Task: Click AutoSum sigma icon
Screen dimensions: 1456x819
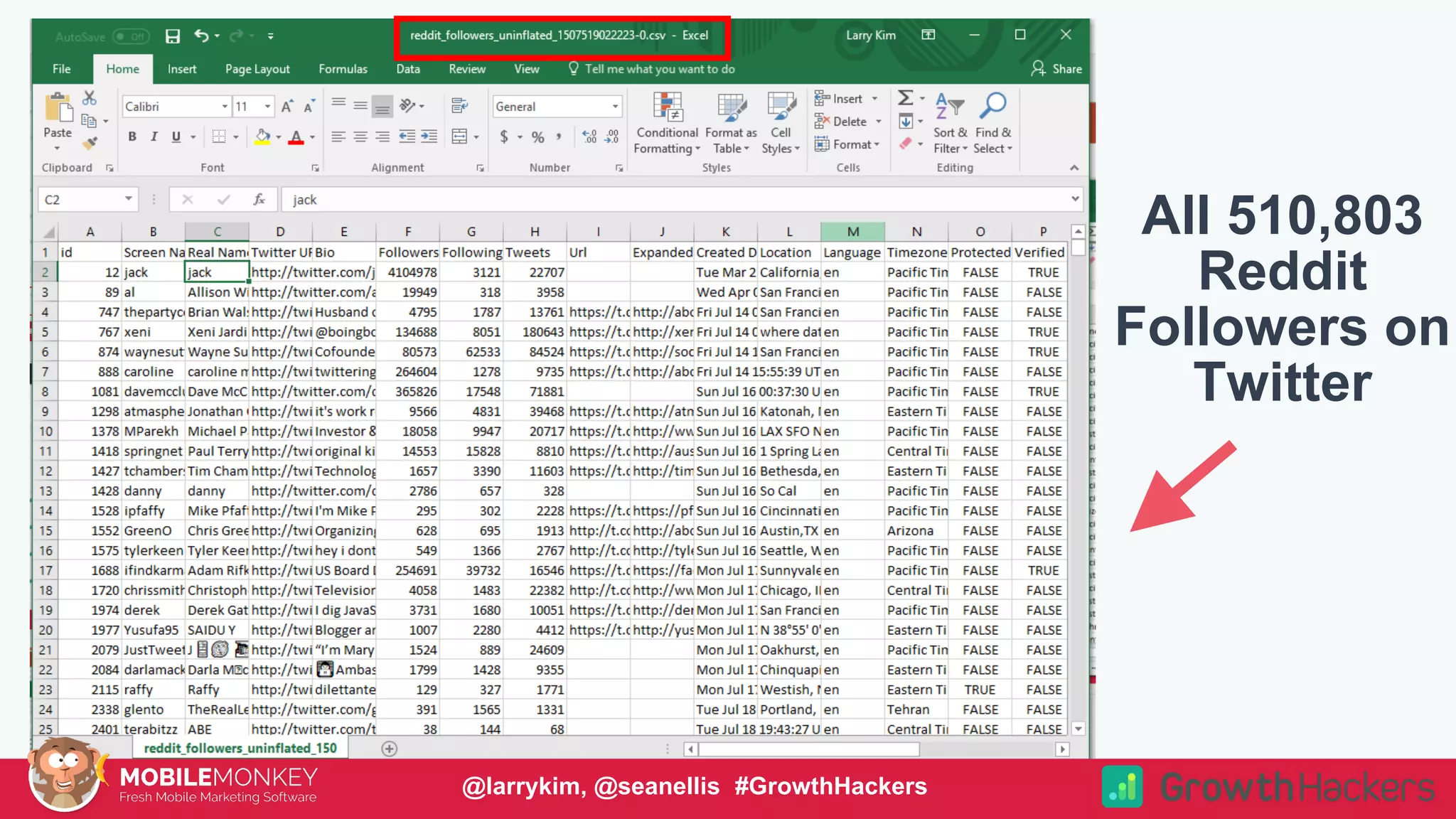Action: click(x=906, y=98)
